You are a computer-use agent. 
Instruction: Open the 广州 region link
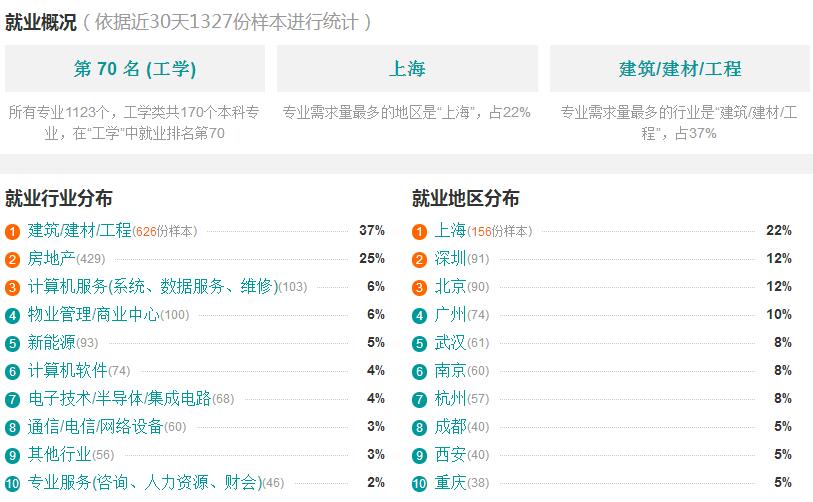pyautogui.click(x=450, y=315)
